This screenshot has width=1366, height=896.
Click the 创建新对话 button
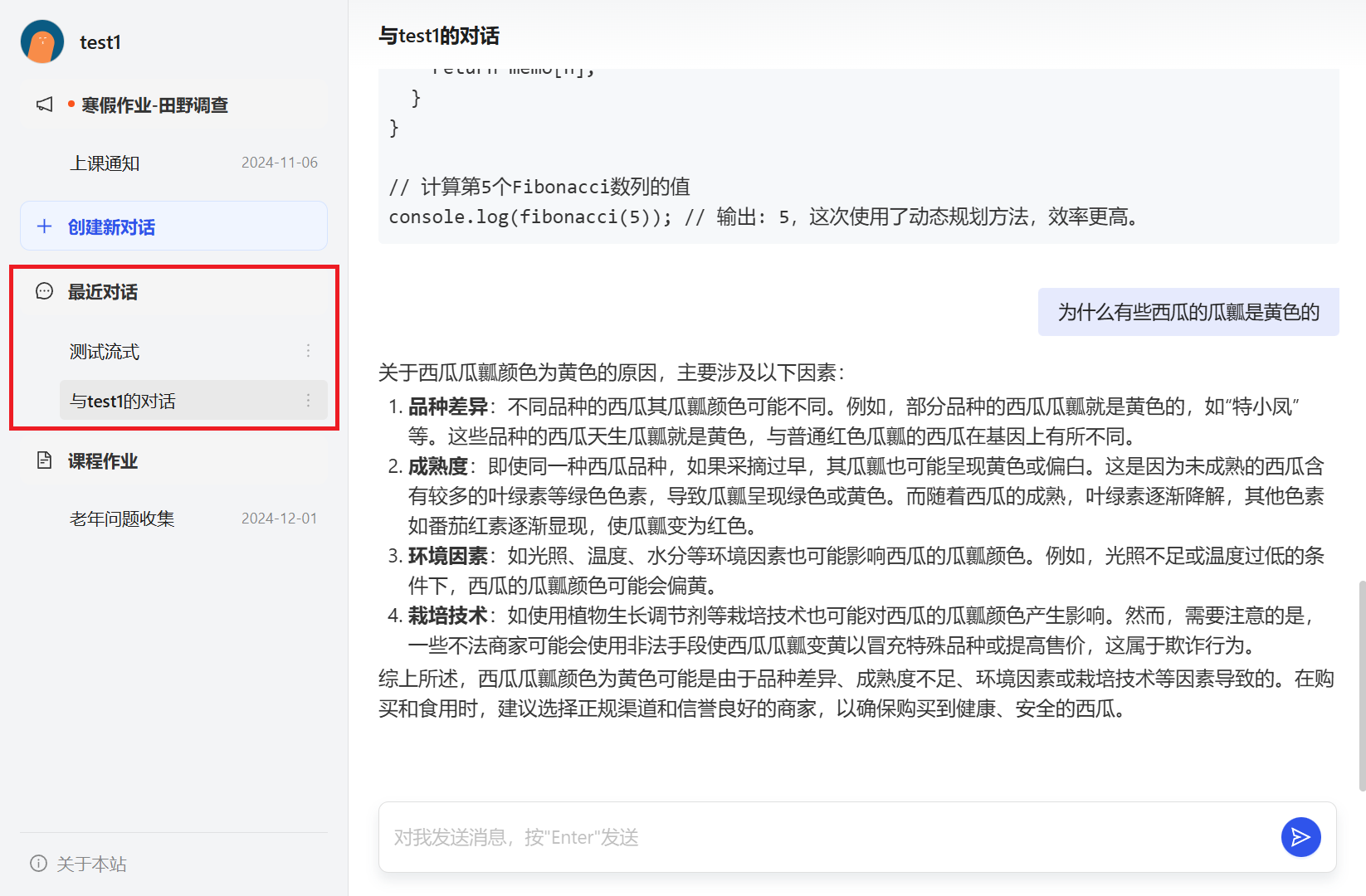tap(173, 226)
